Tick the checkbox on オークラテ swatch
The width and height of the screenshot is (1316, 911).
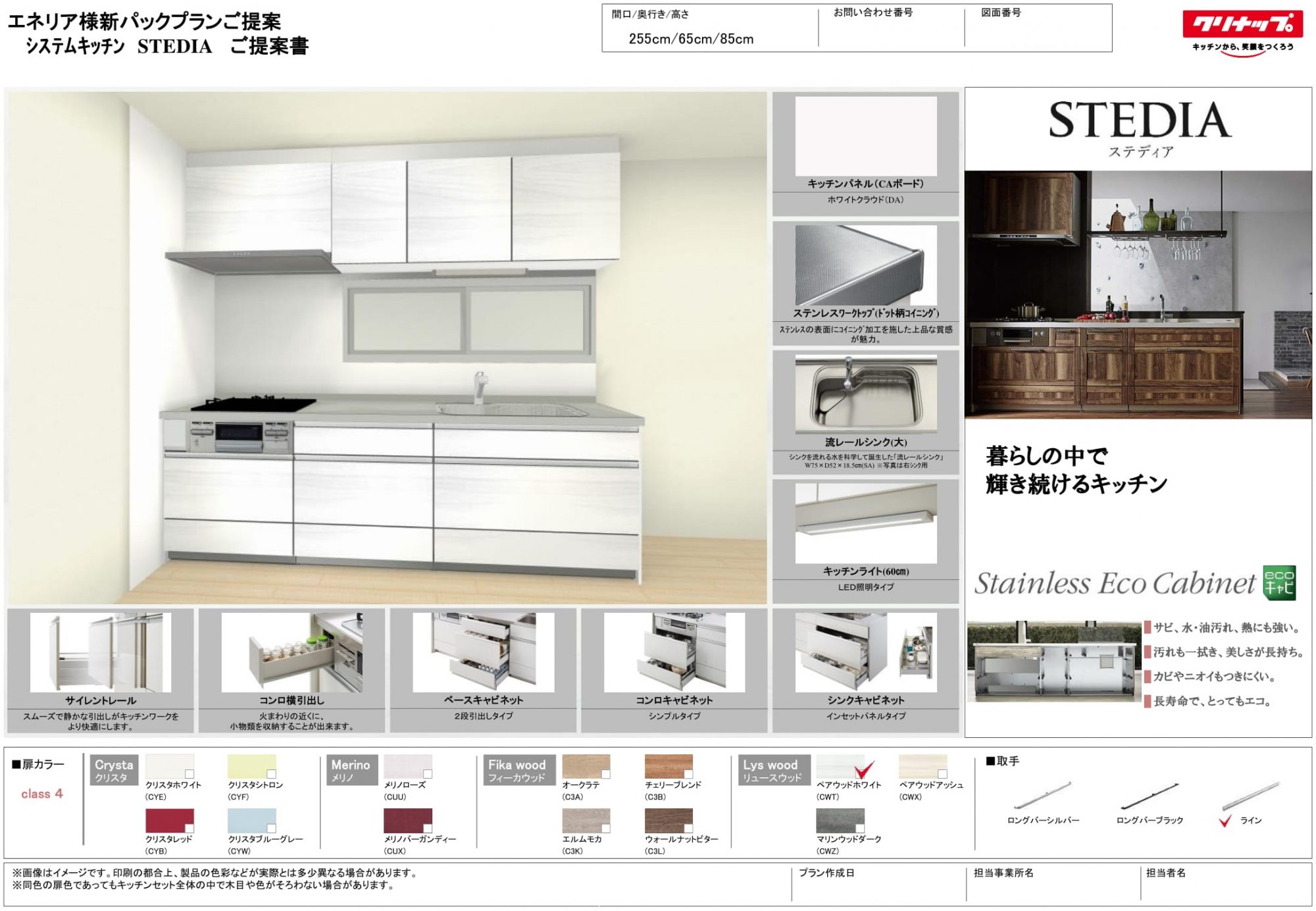605,774
